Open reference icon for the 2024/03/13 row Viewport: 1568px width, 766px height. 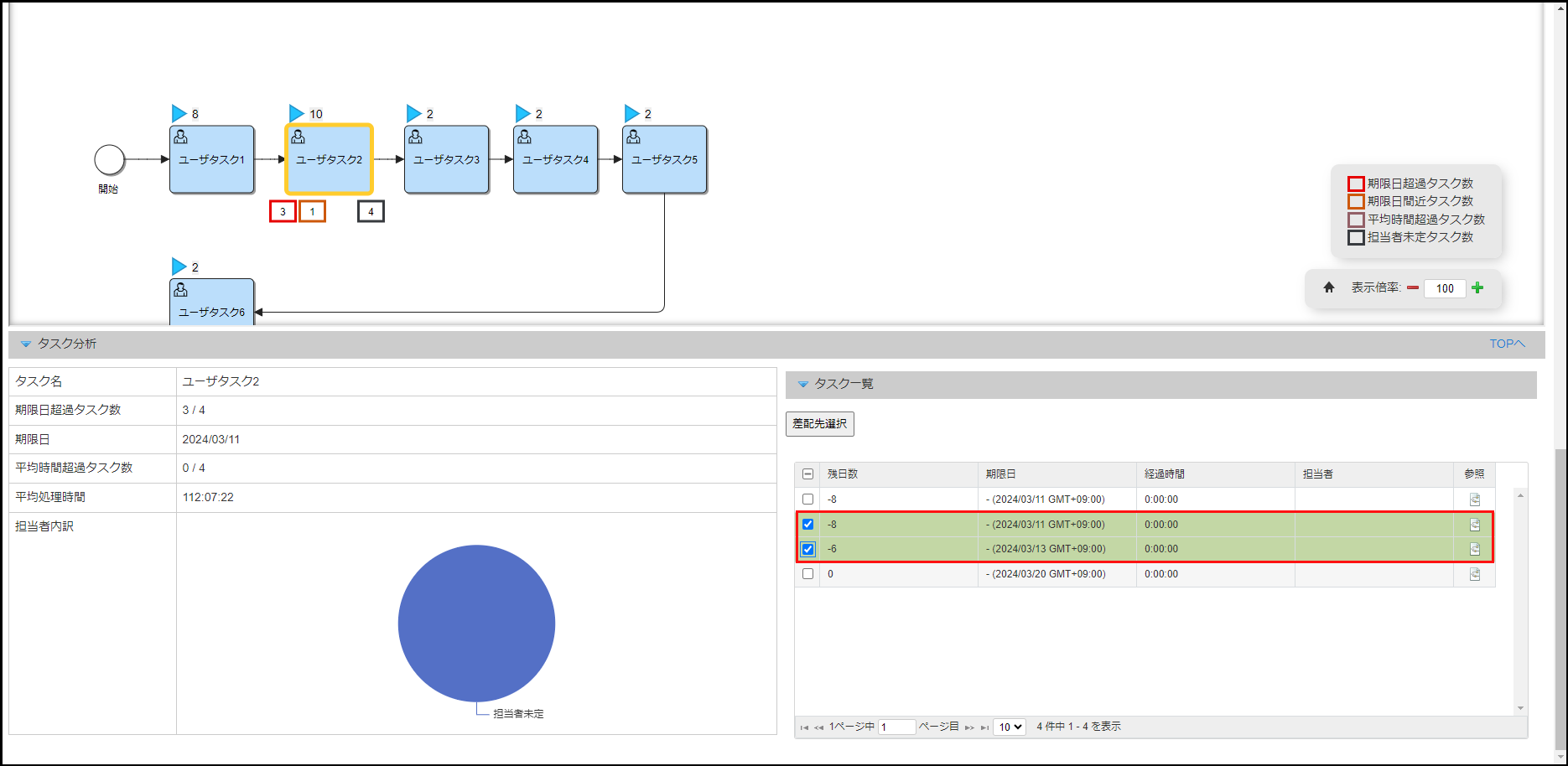(x=1475, y=549)
